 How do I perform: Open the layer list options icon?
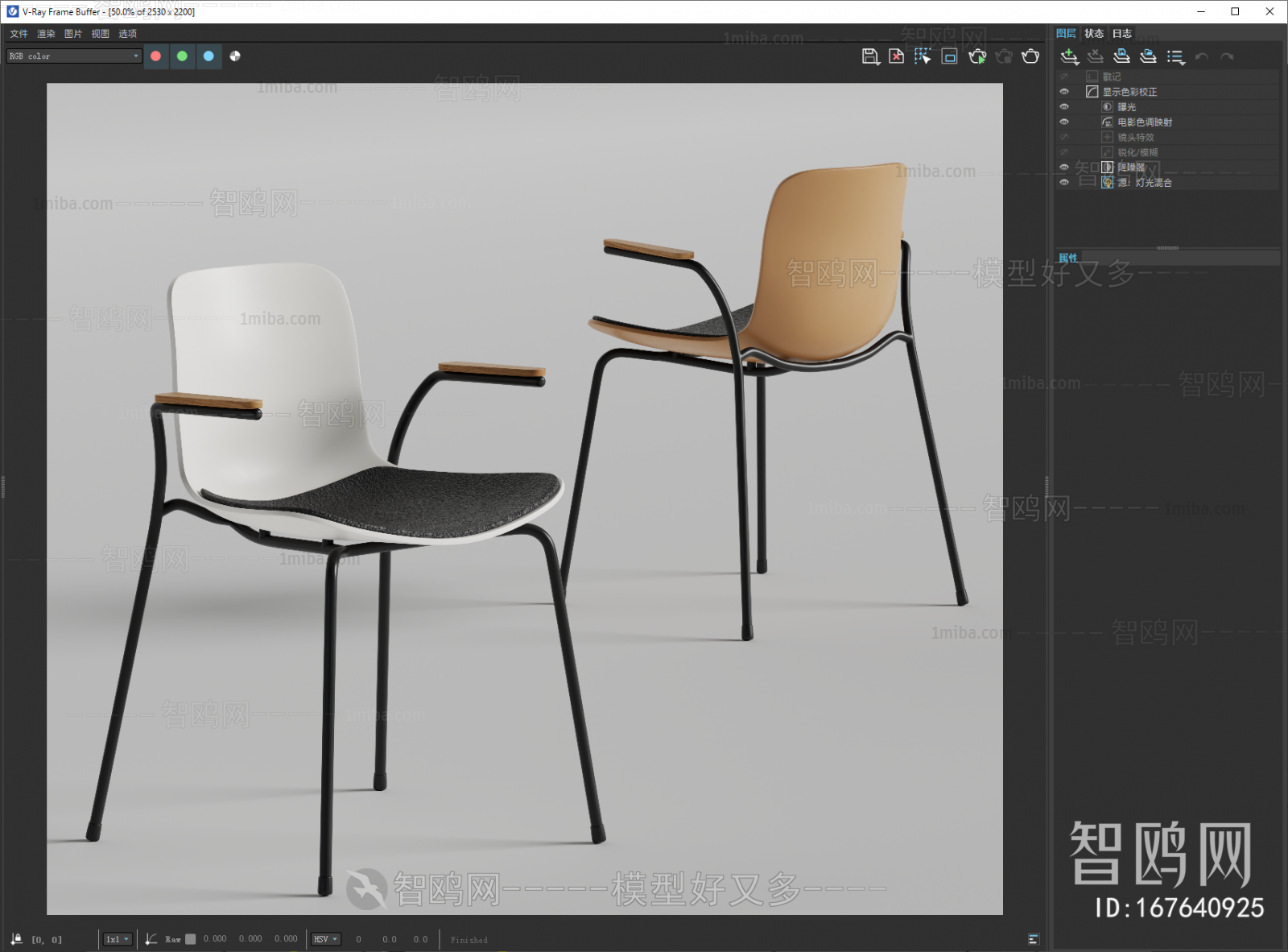coord(1176,57)
